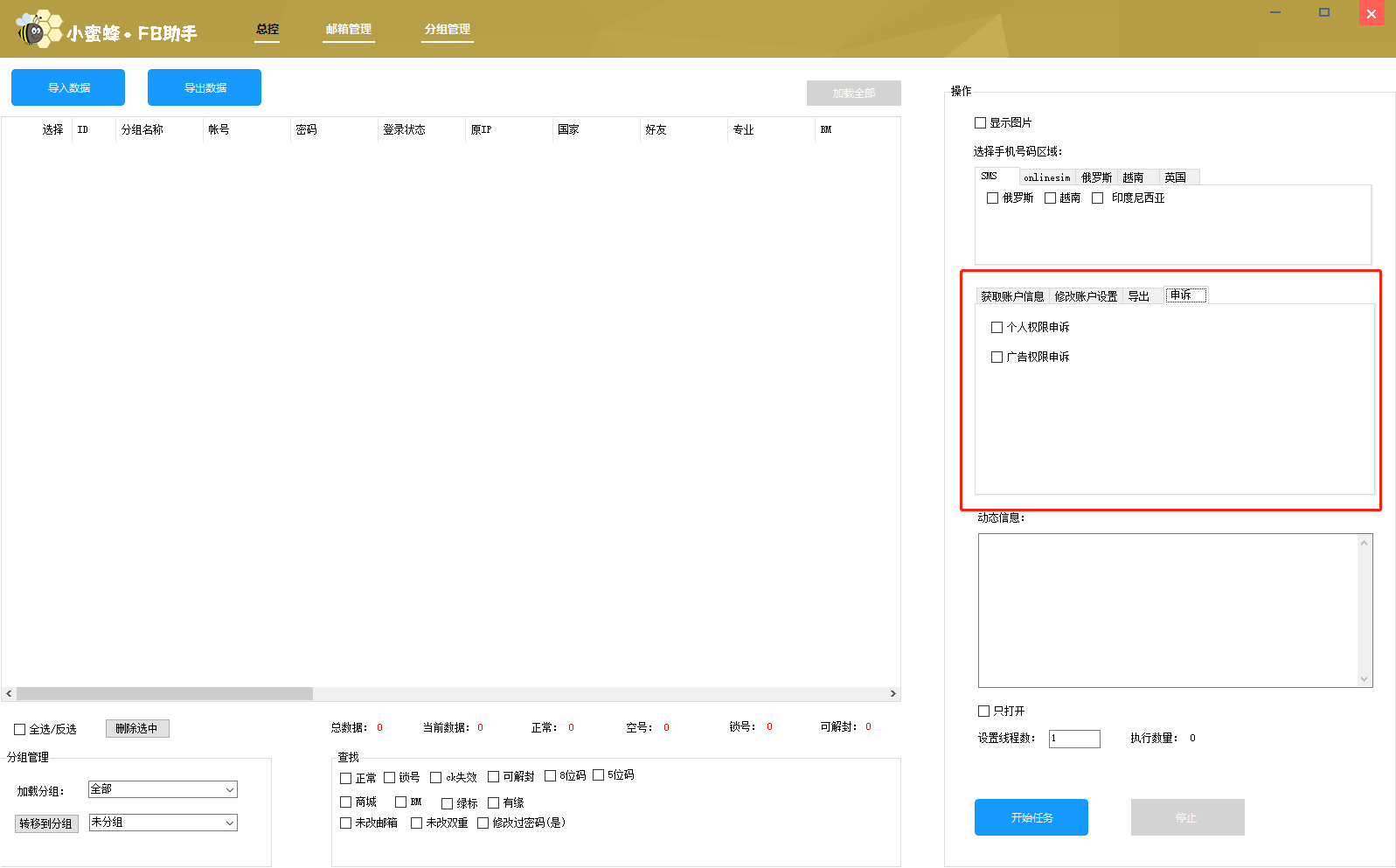Image resolution: width=1396 pixels, height=868 pixels.
Task: Select the onlinesim tab
Action: [x=1046, y=177]
